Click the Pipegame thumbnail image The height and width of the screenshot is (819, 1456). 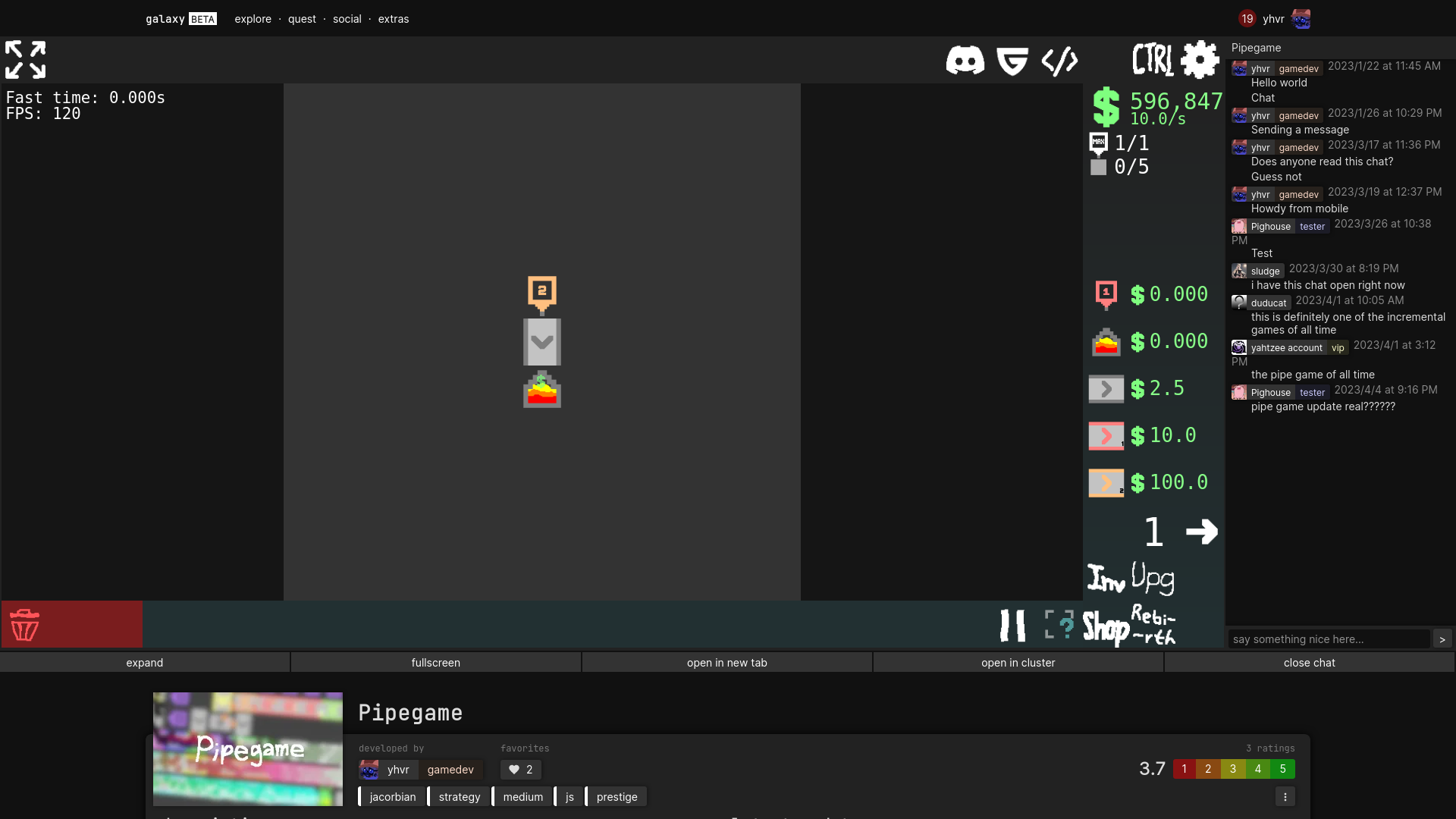248,749
